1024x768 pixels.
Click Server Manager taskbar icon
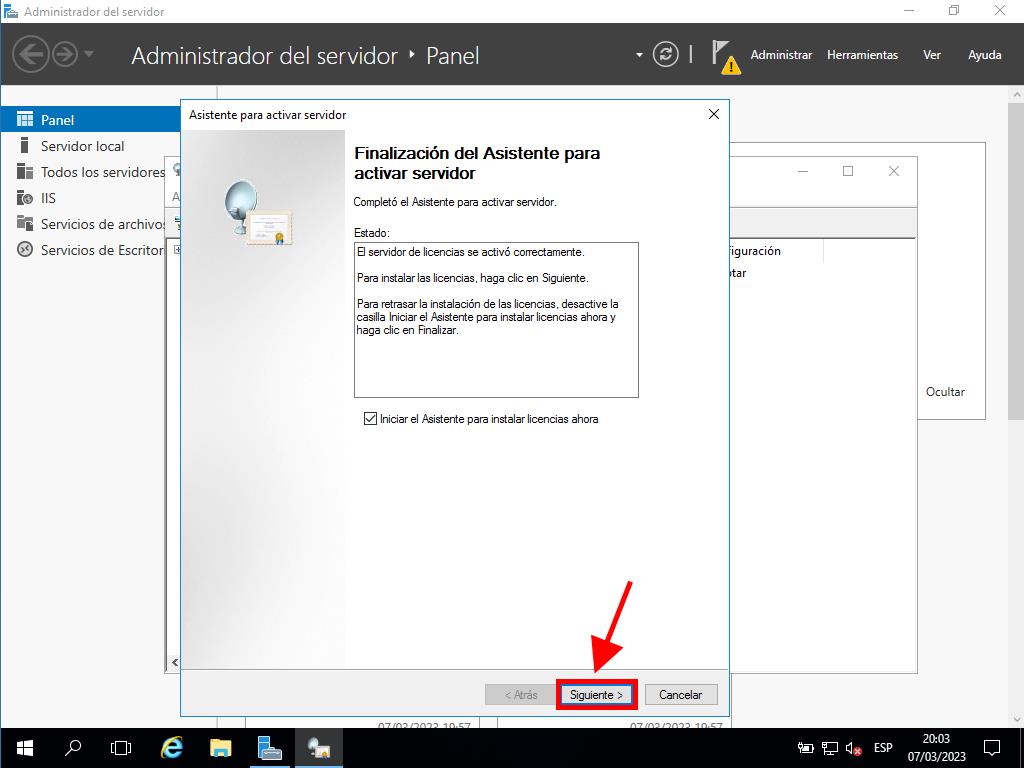[x=270, y=747]
